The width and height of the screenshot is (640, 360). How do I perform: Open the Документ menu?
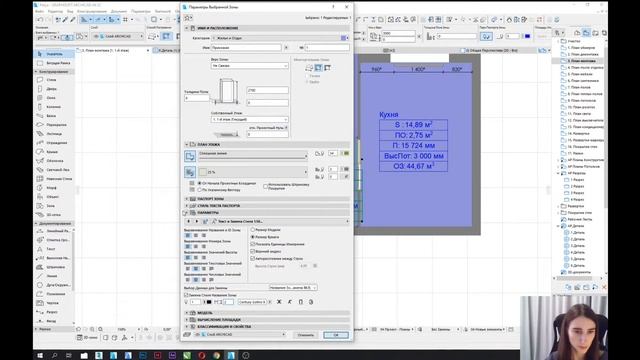tap(119, 11)
